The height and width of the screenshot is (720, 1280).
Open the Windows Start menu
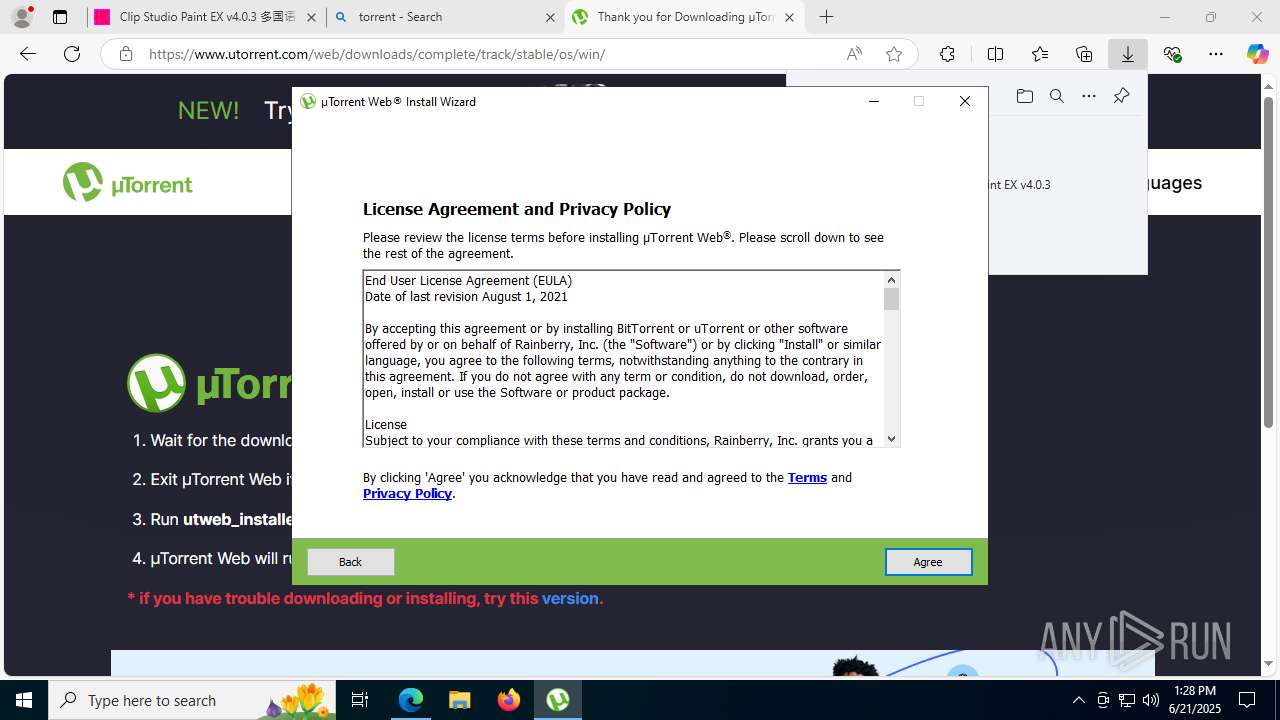point(24,700)
